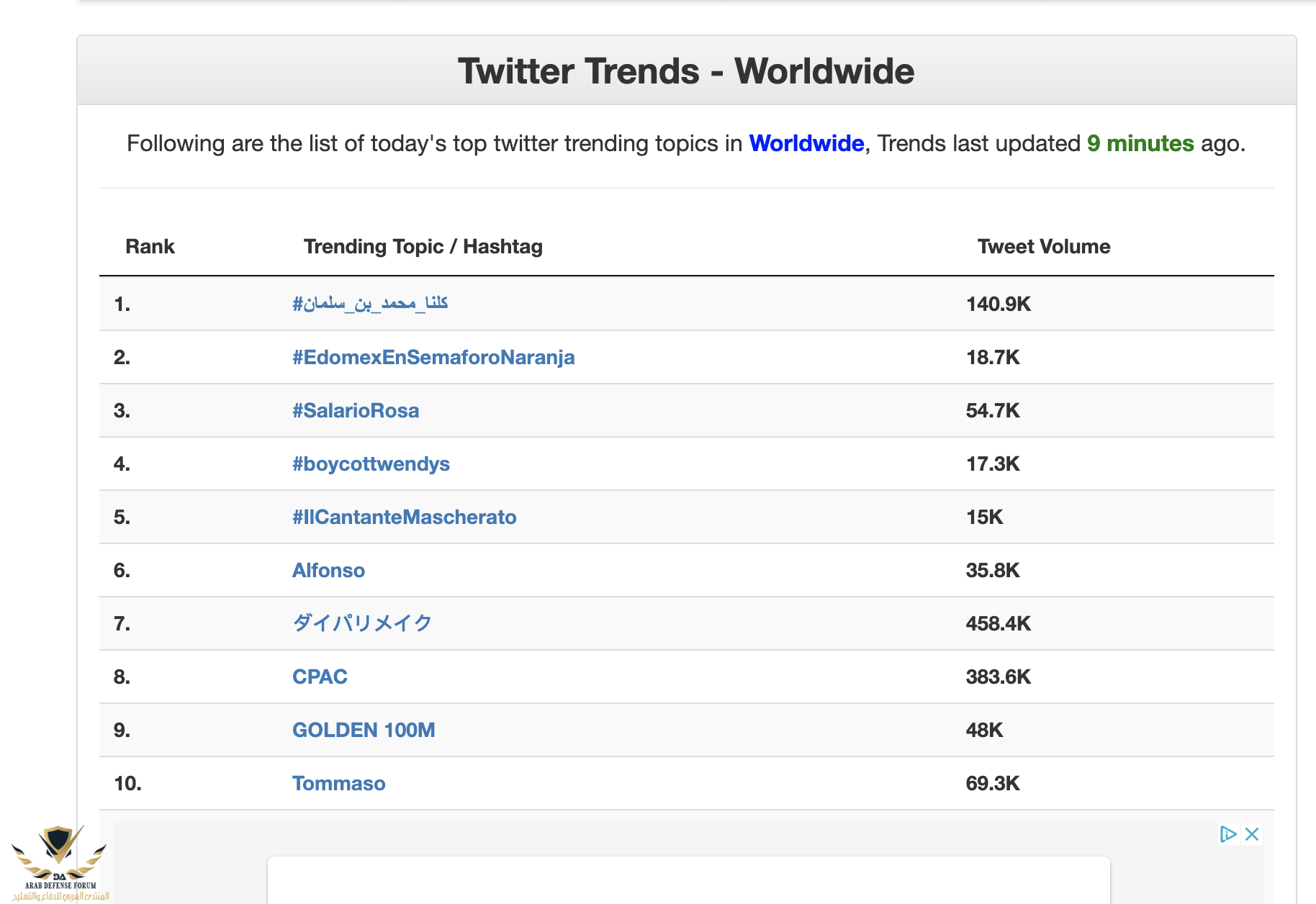This screenshot has width=1316, height=904.
Task: Click the Twitter Trends - Worldwide heading
Action: pos(686,71)
